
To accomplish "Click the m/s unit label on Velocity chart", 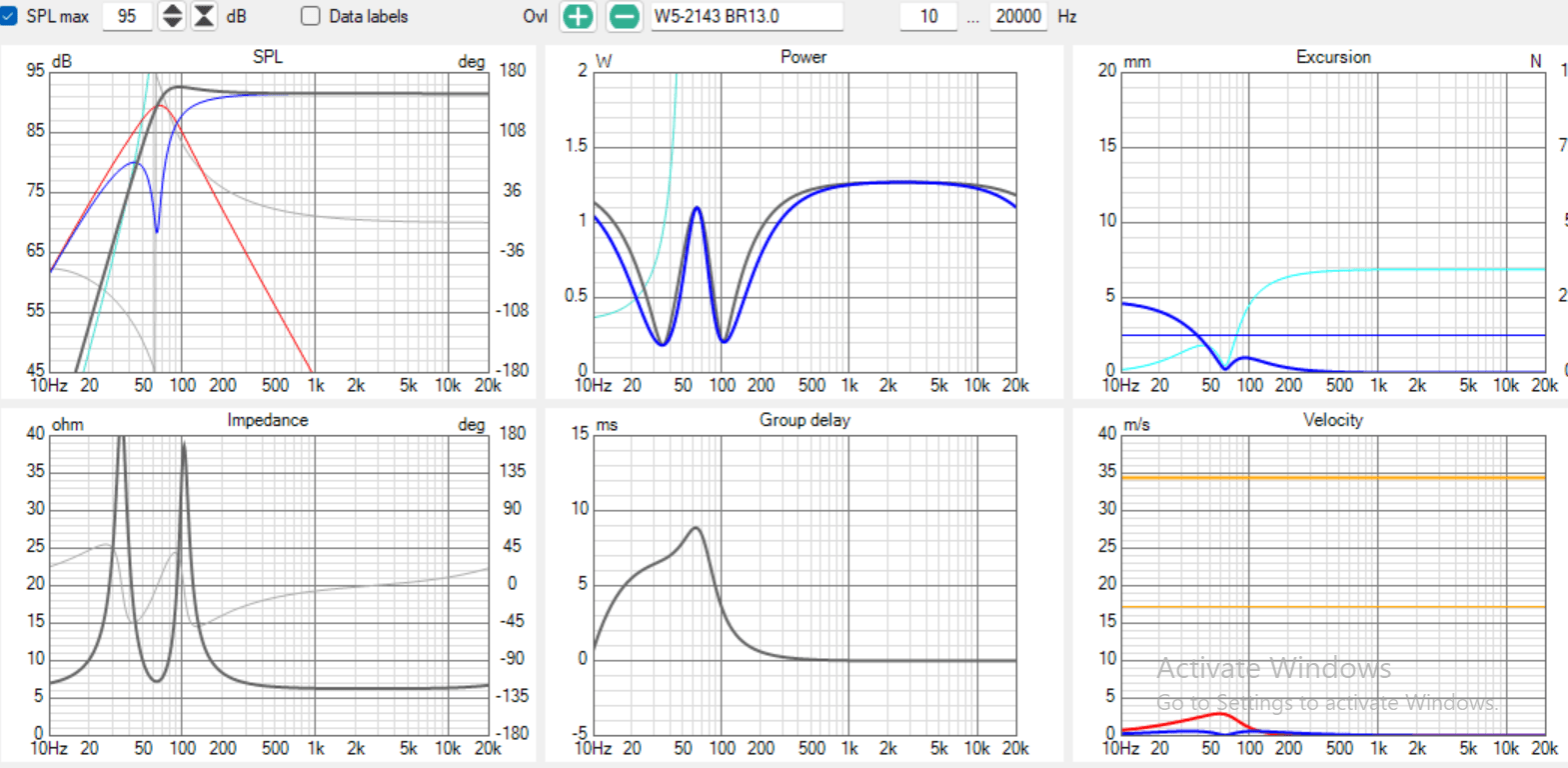I will coord(1136,425).
